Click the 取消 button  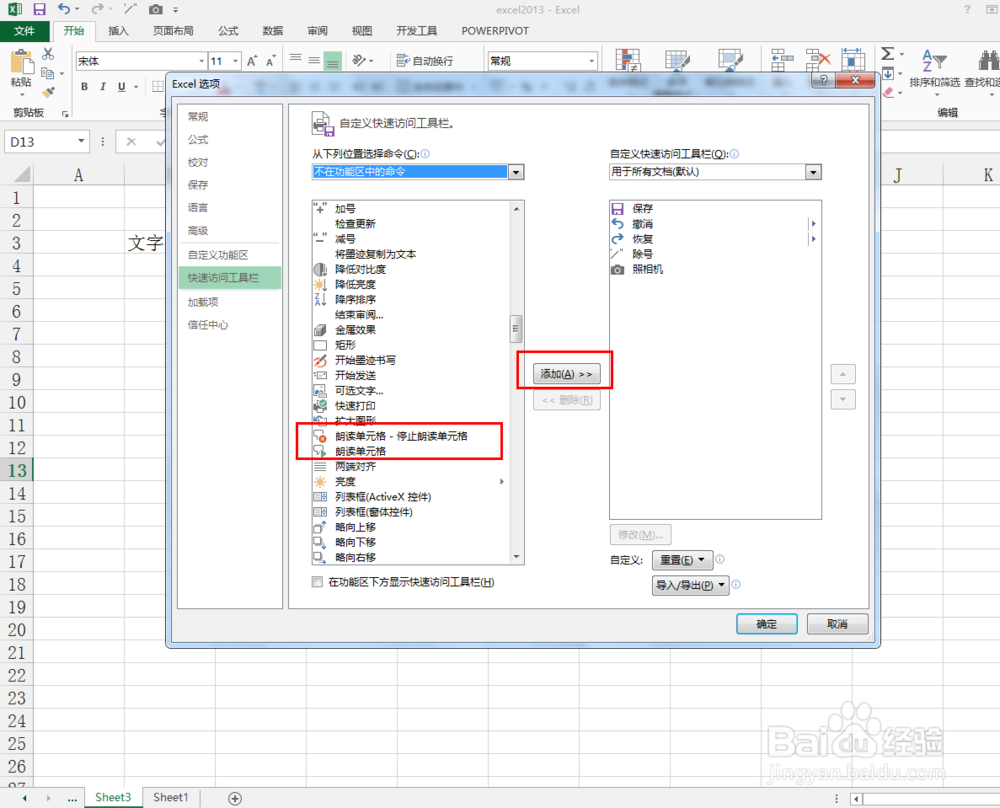point(837,624)
